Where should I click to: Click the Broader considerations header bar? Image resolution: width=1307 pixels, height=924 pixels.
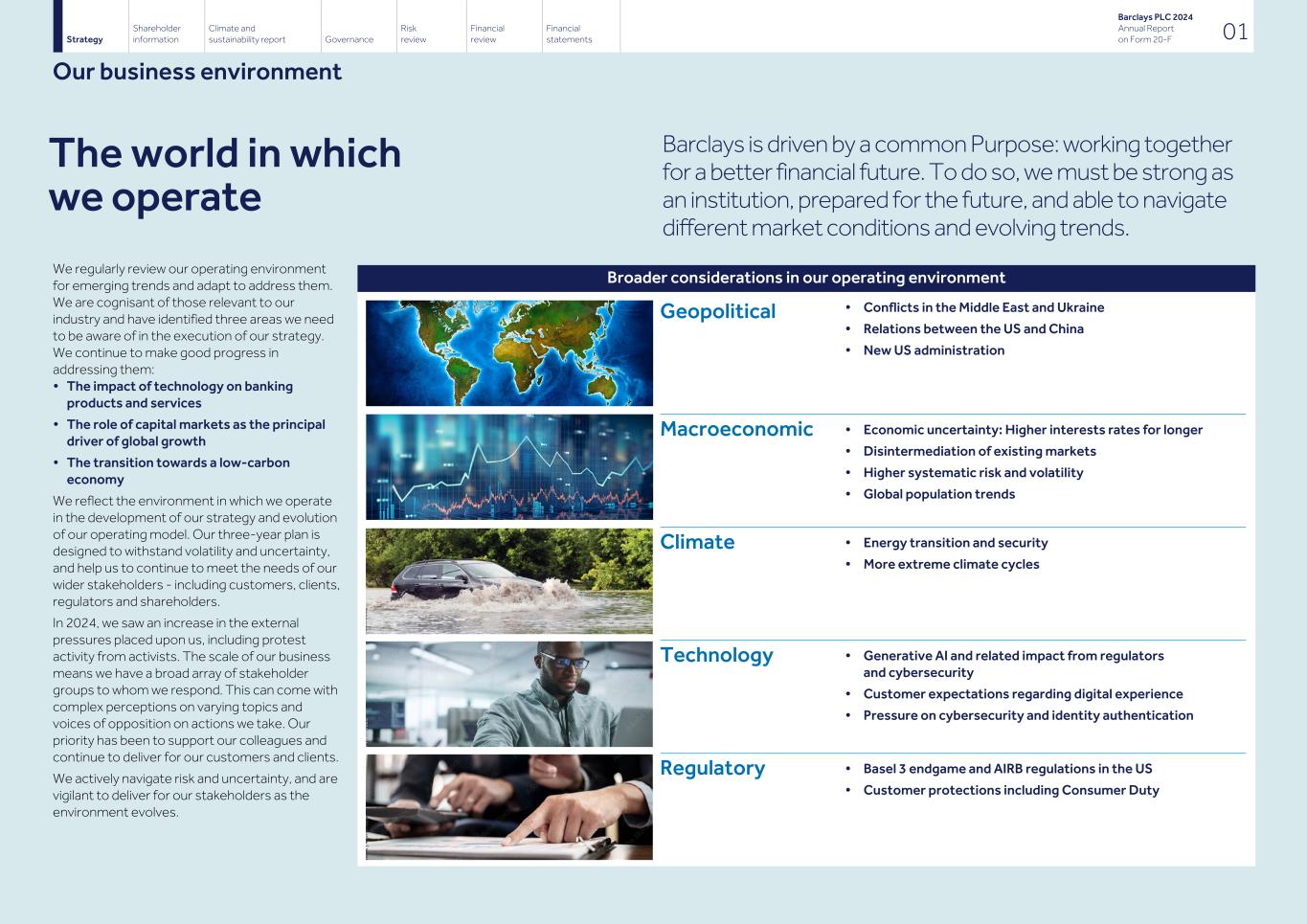806,277
